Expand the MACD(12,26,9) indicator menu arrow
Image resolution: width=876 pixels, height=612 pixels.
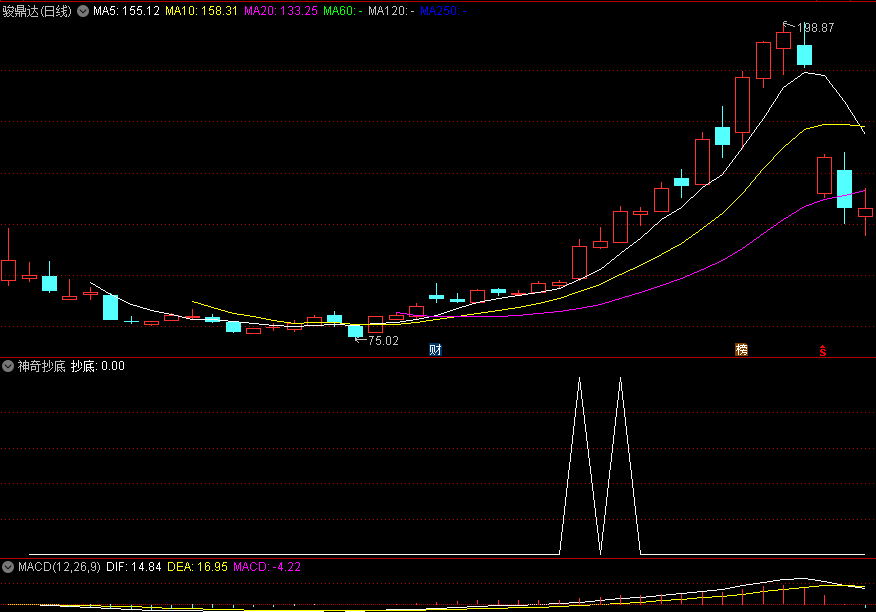[8, 567]
